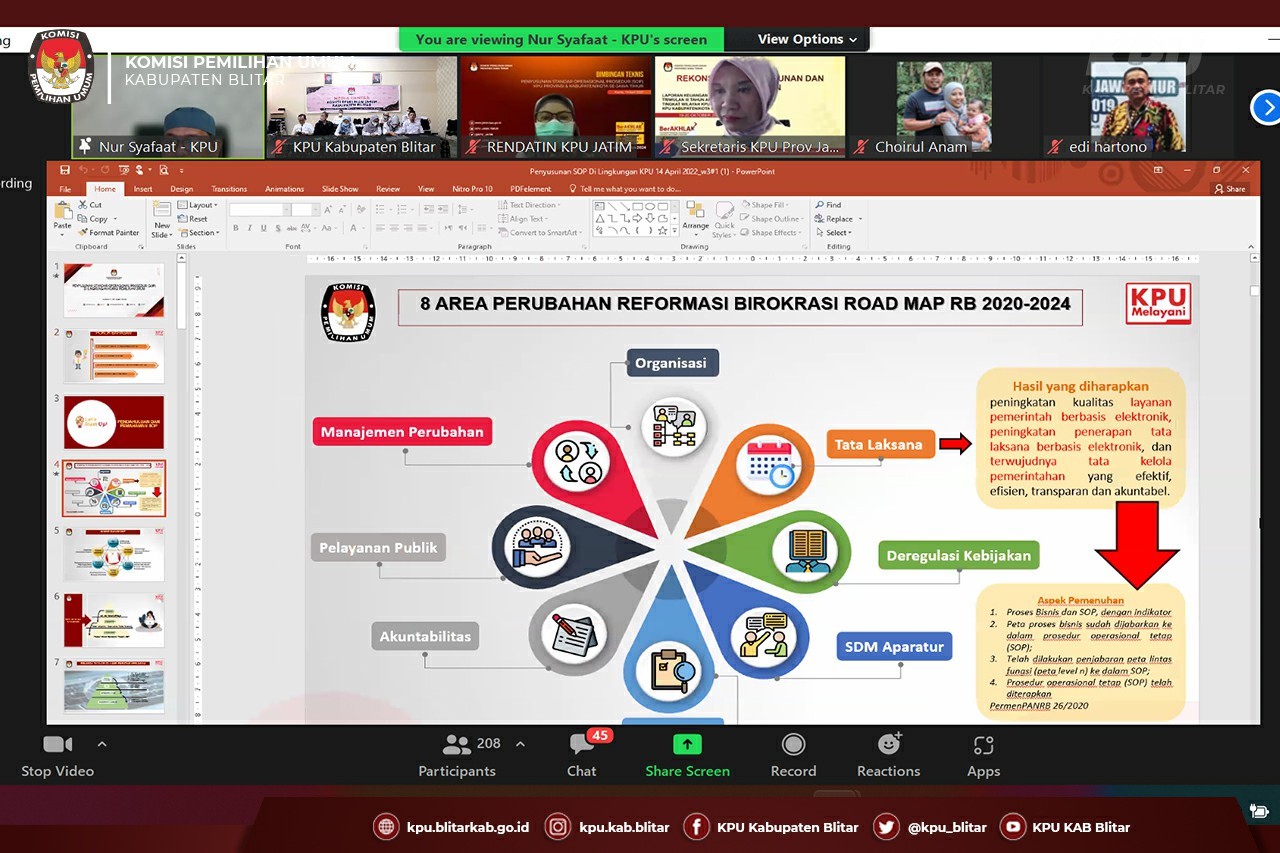
Task: Click the Share button in PowerPoint
Action: (1230, 189)
